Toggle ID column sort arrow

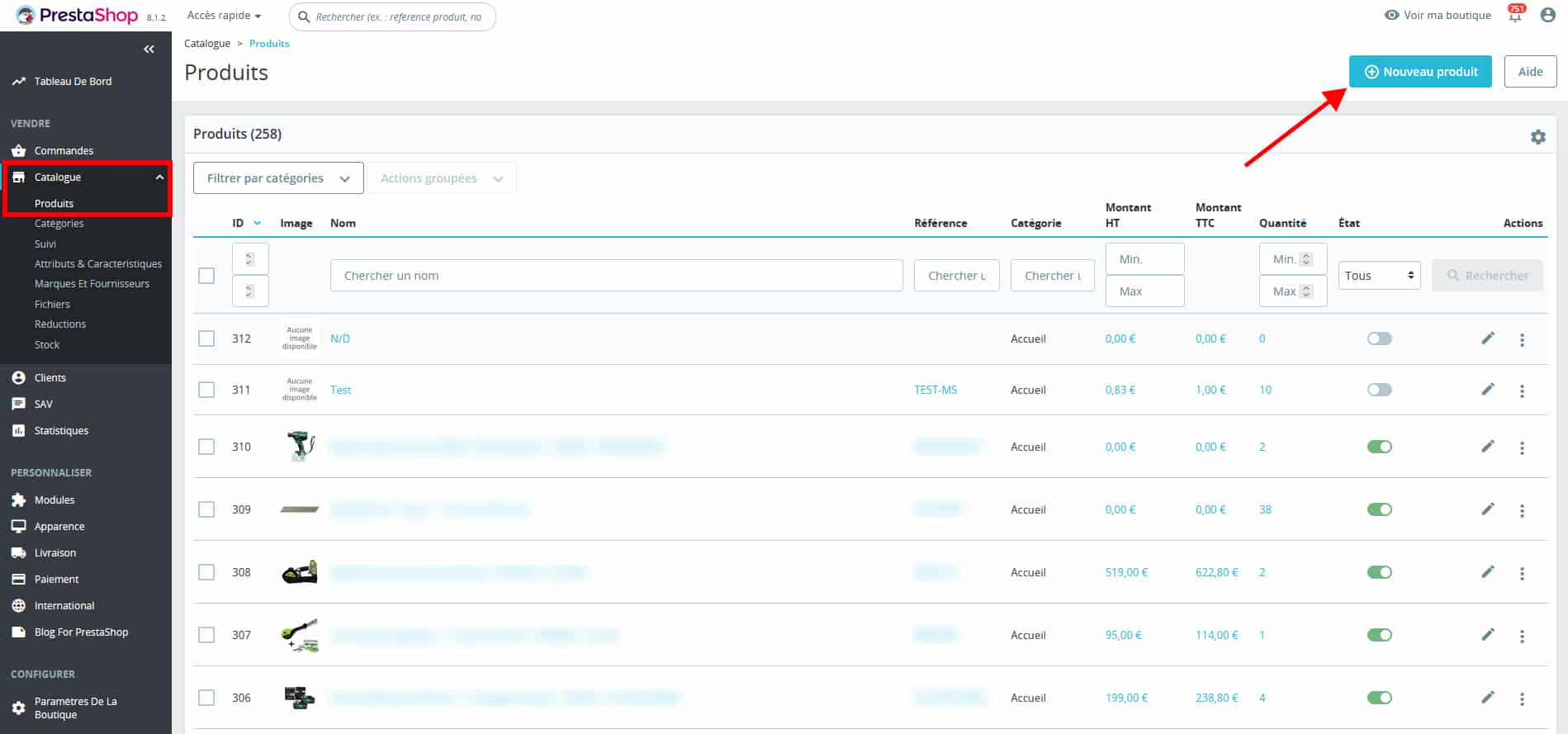click(x=258, y=223)
